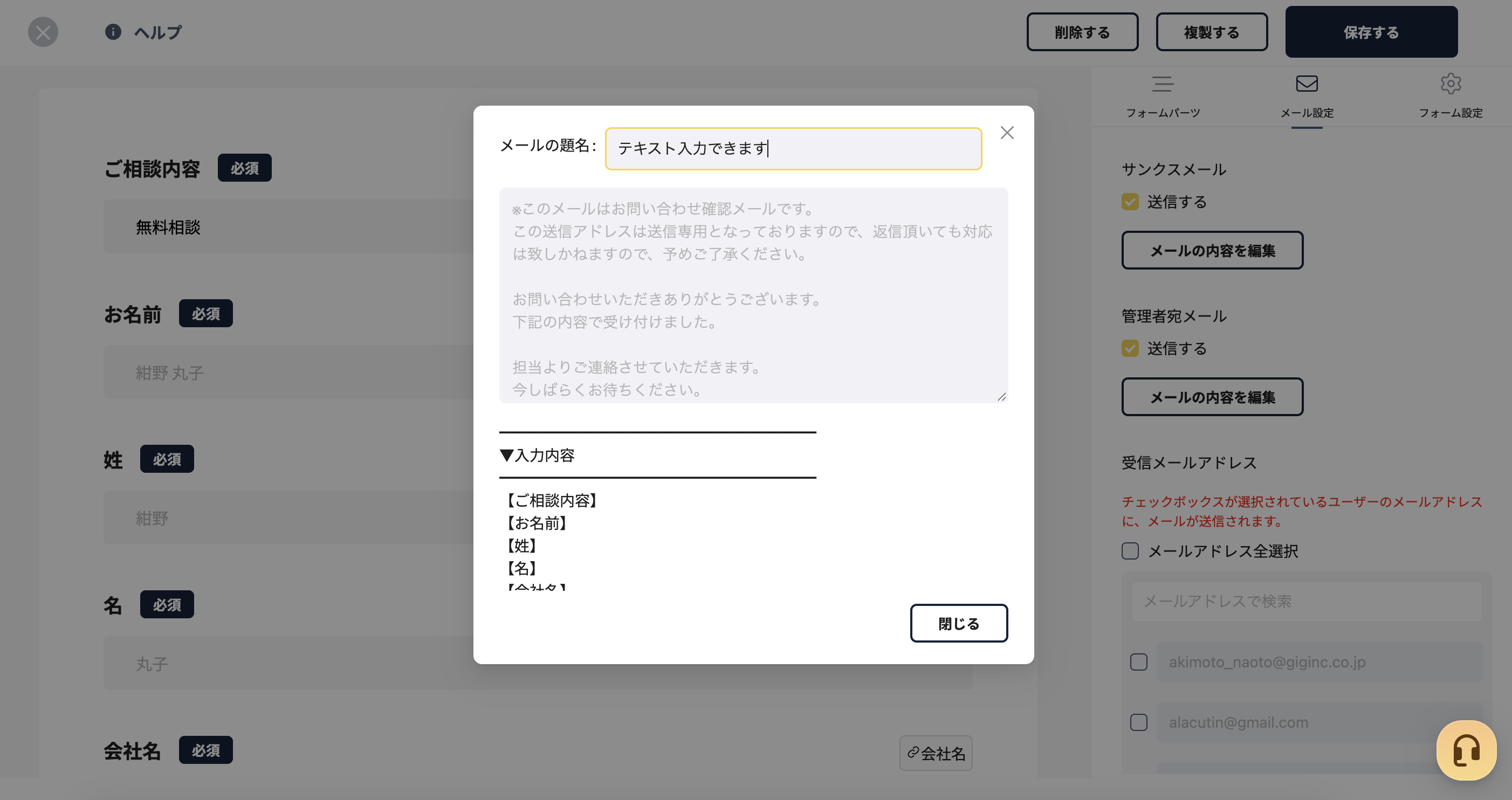The height and width of the screenshot is (800, 1512).
Task: Edit the 管理者宛メール mail content
Action: click(1212, 397)
